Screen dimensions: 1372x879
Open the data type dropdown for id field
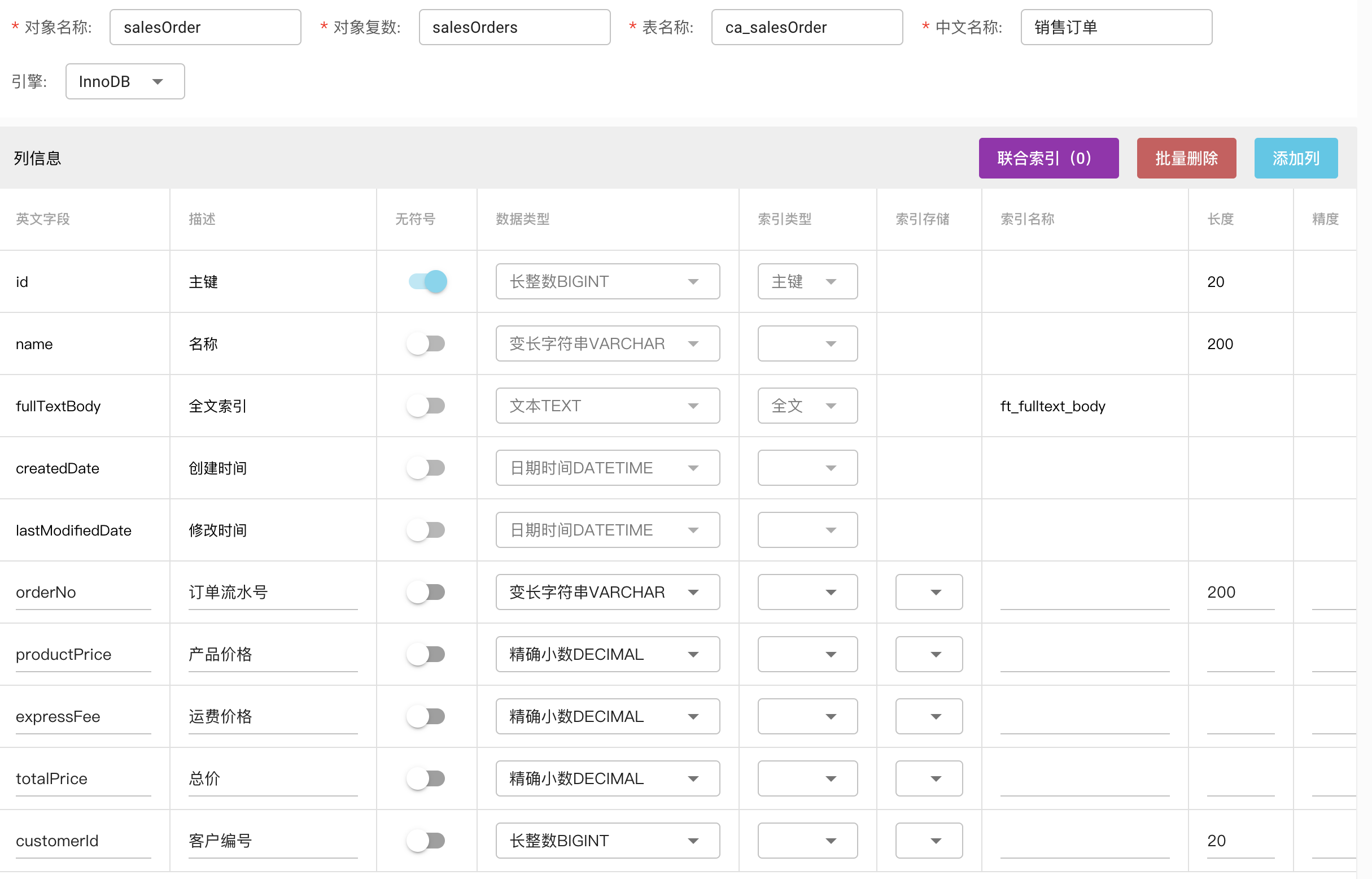click(x=607, y=281)
